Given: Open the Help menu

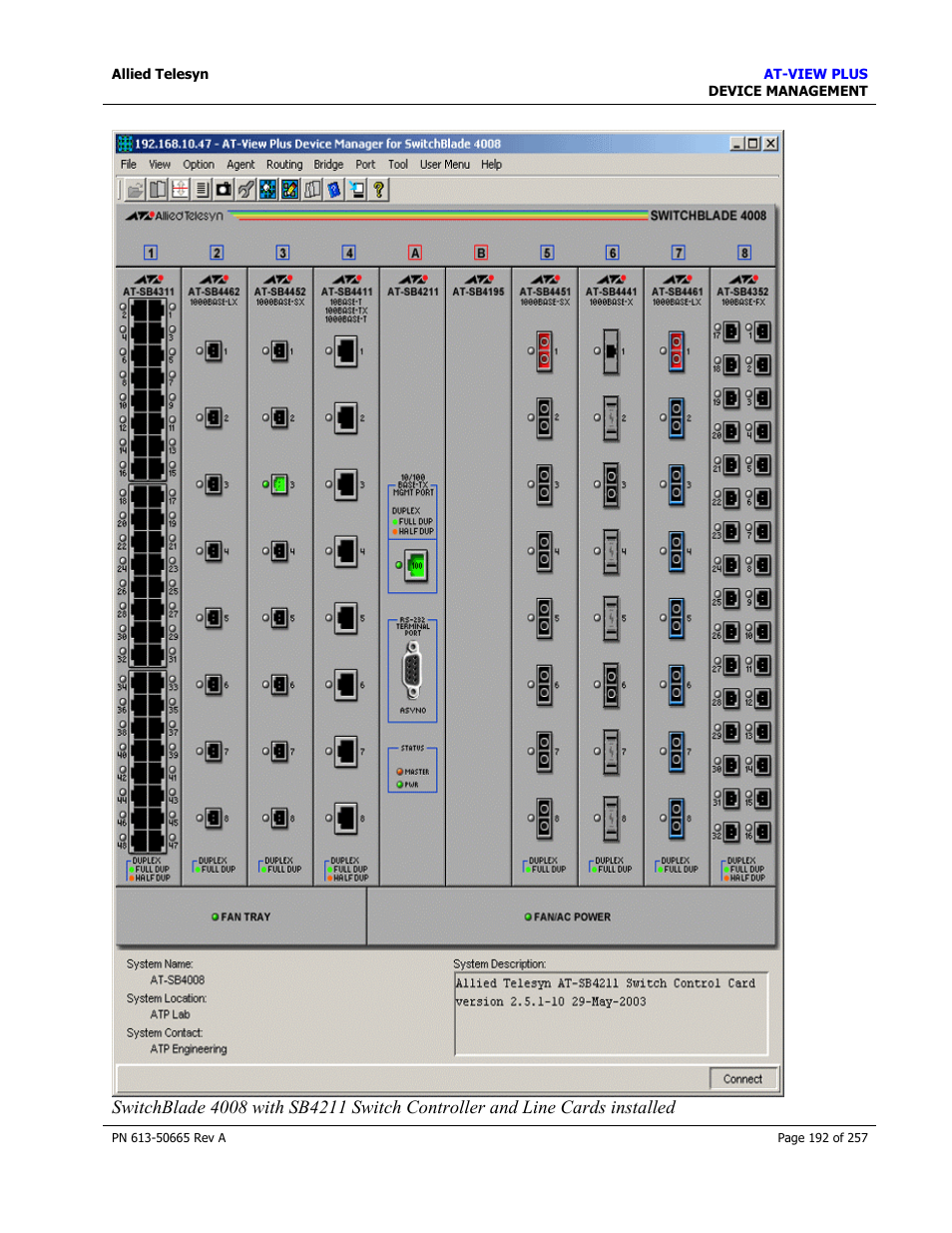Looking at the screenshot, I should pos(491,165).
